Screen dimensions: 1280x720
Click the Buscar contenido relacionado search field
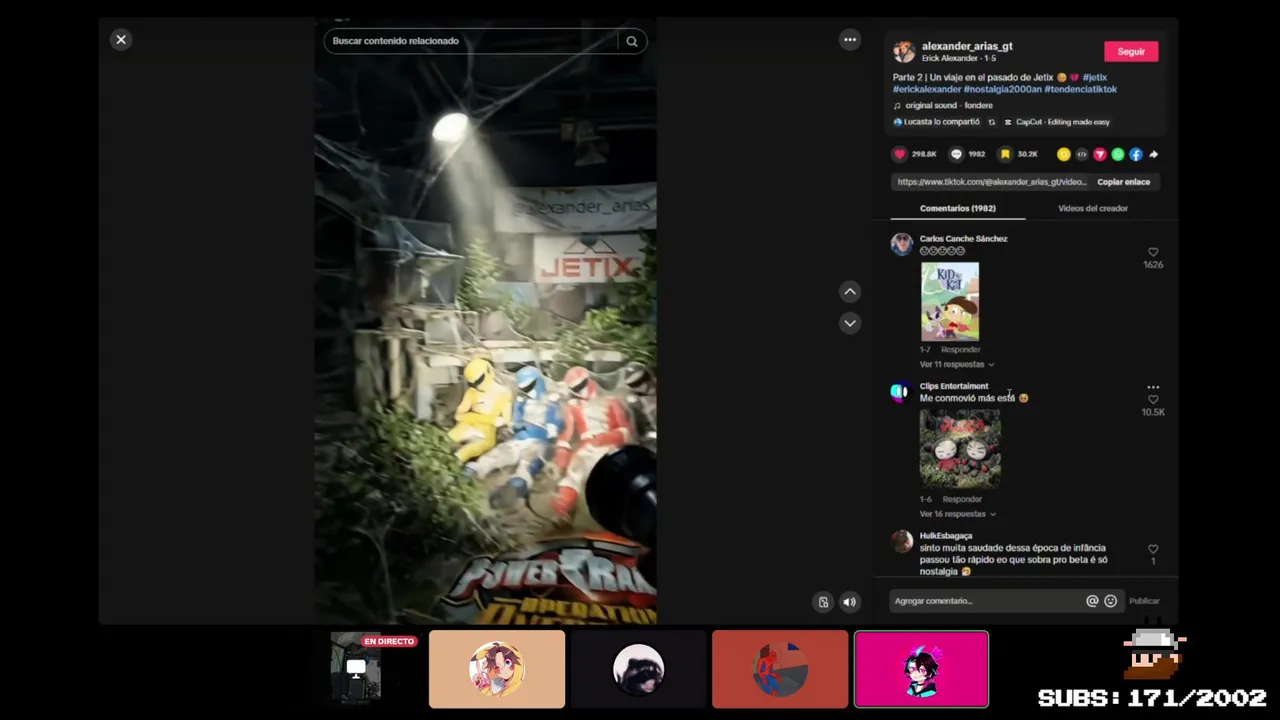(470, 41)
